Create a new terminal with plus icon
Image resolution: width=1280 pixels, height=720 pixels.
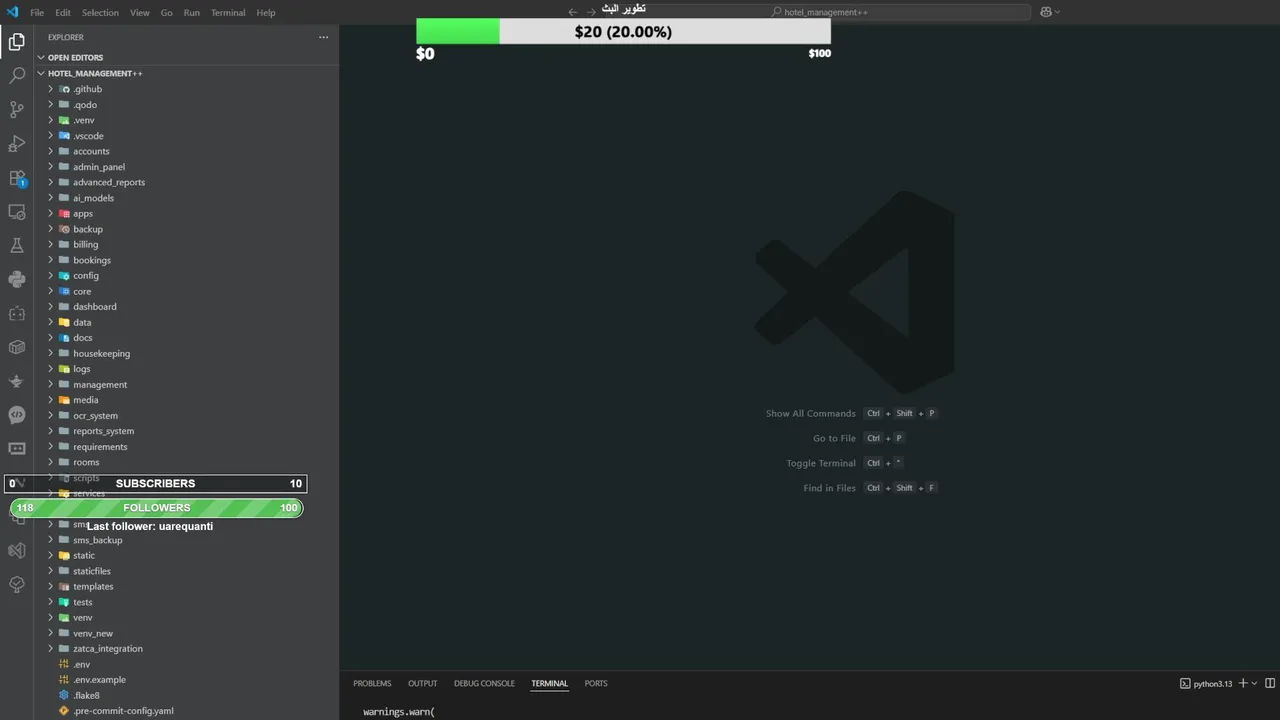click(x=1243, y=683)
